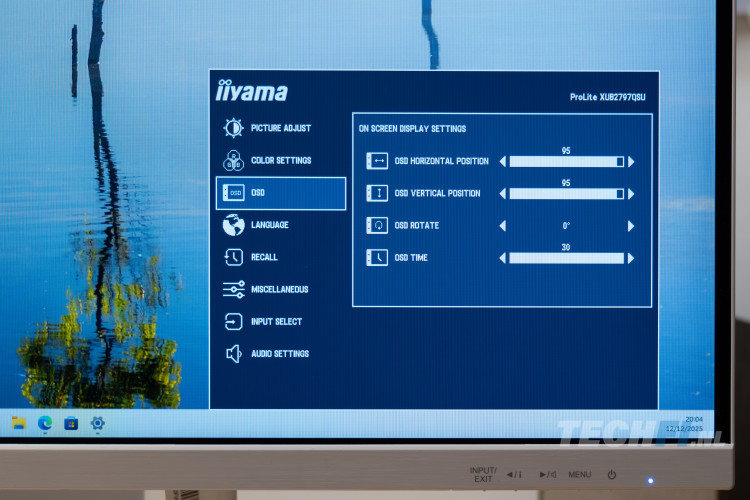
Task: Select the Picture Adjust brightness icon
Action: (233, 128)
